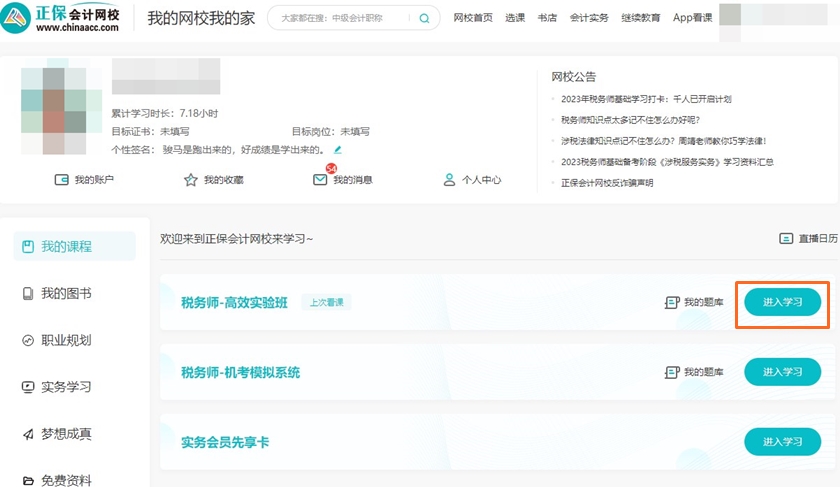Open notice 涉税法律知识点记不住怎么办
Image resolution: width=840 pixels, height=487 pixels.
click(664, 141)
